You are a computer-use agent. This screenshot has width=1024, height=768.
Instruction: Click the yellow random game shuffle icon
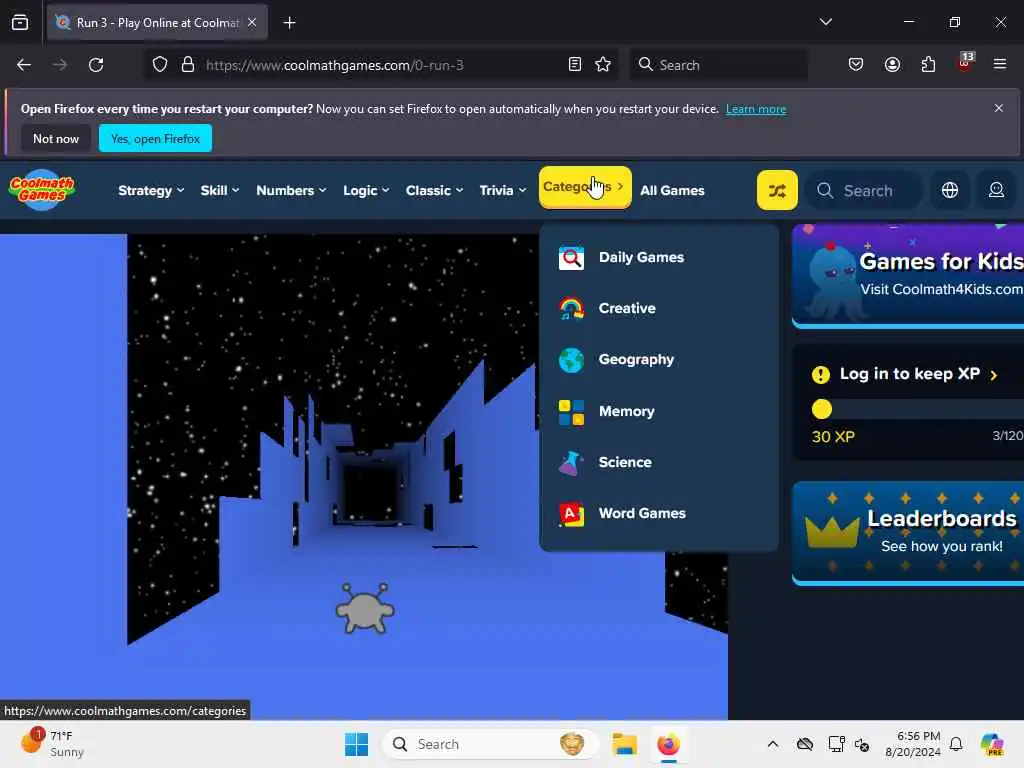pos(776,190)
